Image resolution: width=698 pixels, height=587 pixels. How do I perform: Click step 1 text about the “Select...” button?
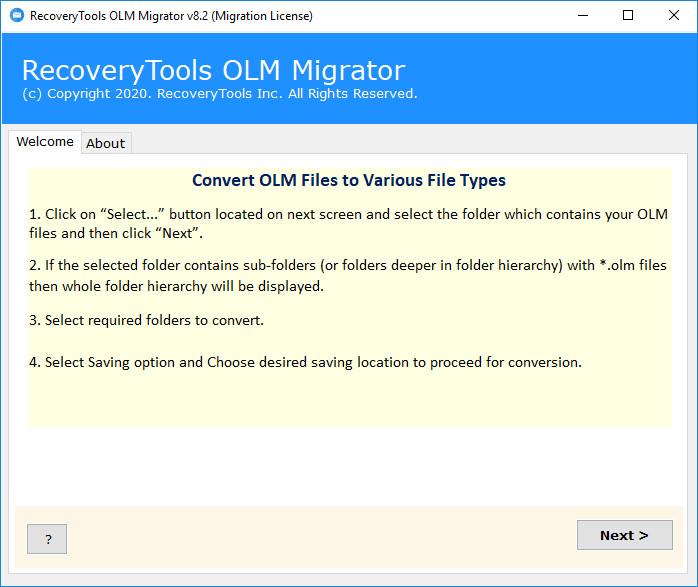[348, 223]
